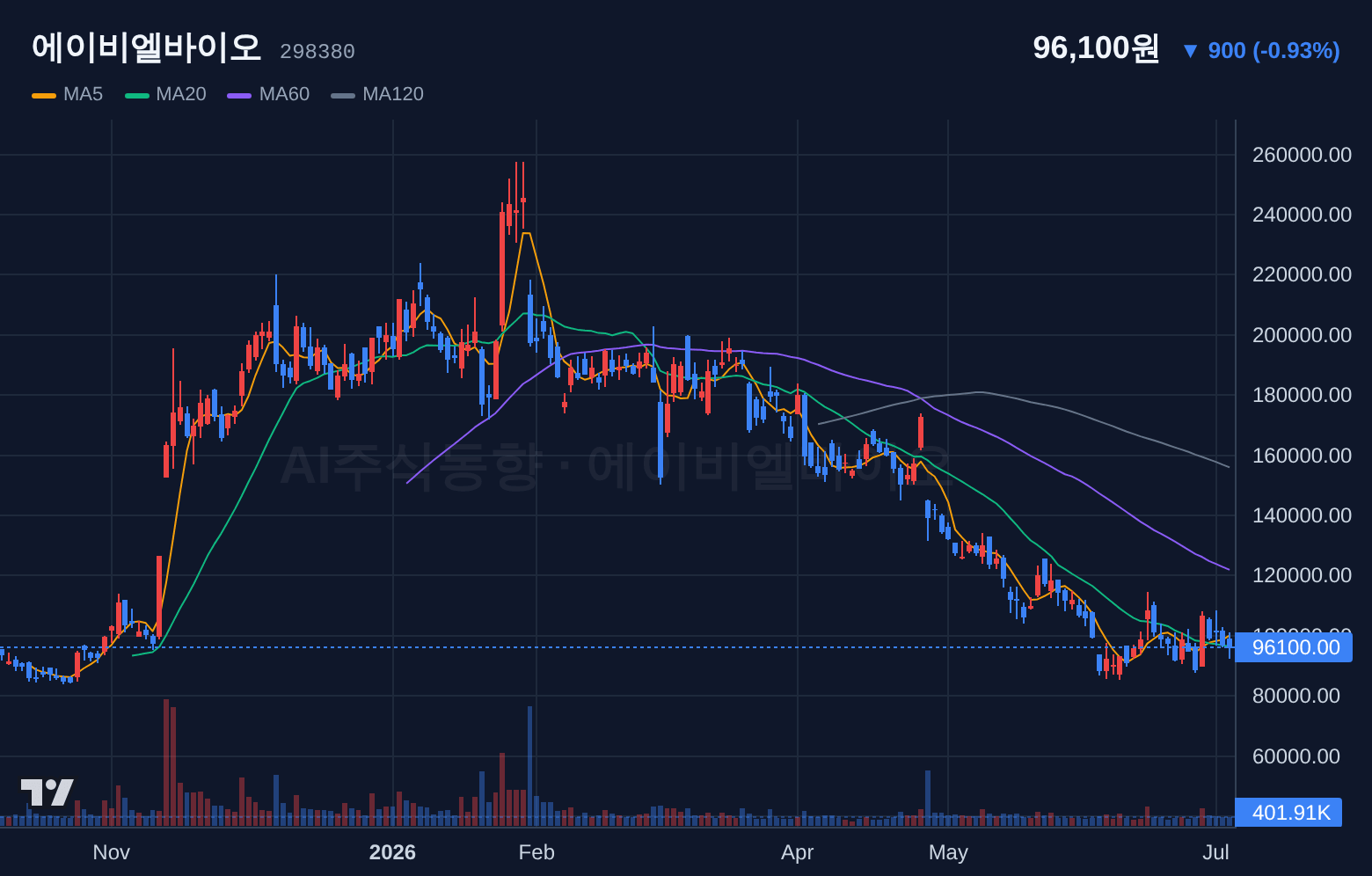1372x876 pixels.
Task: Click the orange MA5 color swatch
Action: click(44, 95)
